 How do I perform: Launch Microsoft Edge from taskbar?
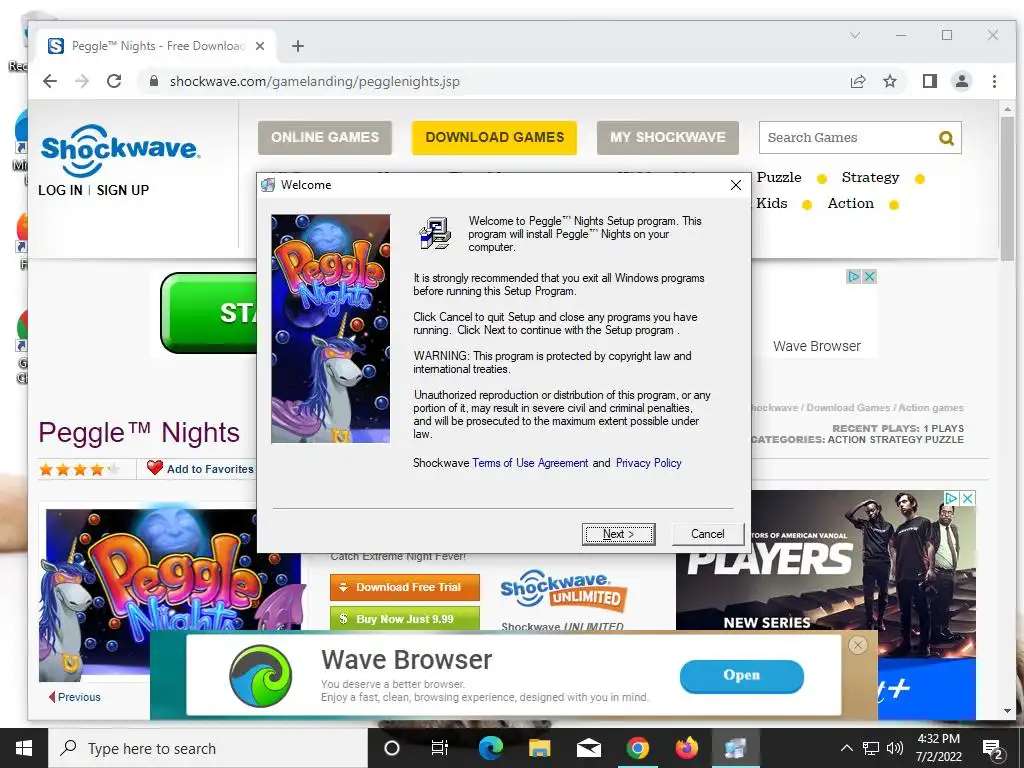point(490,748)
